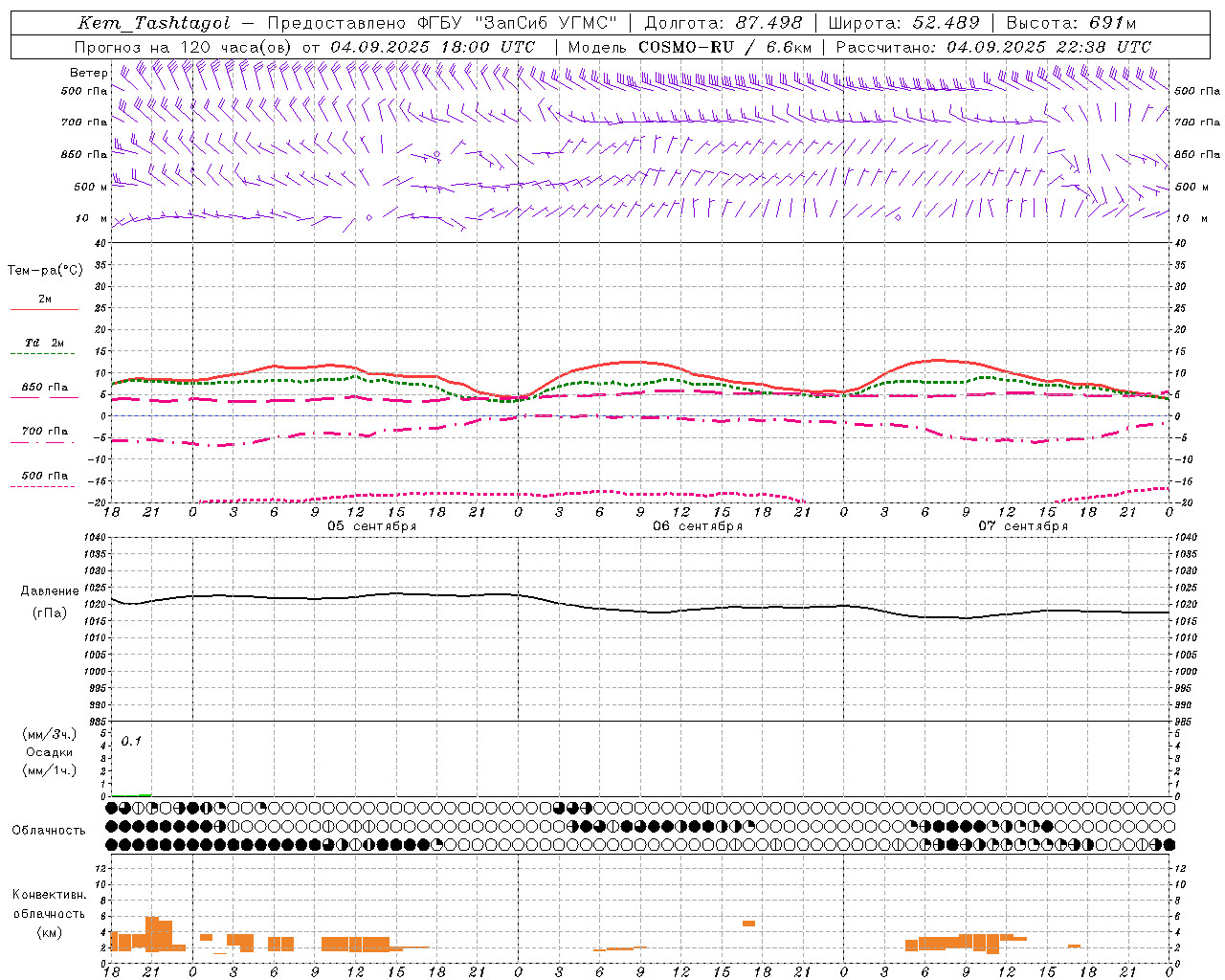
Task: Click the Прогноз на 120 часа(ов) text
Action: (x=185, y=47)
